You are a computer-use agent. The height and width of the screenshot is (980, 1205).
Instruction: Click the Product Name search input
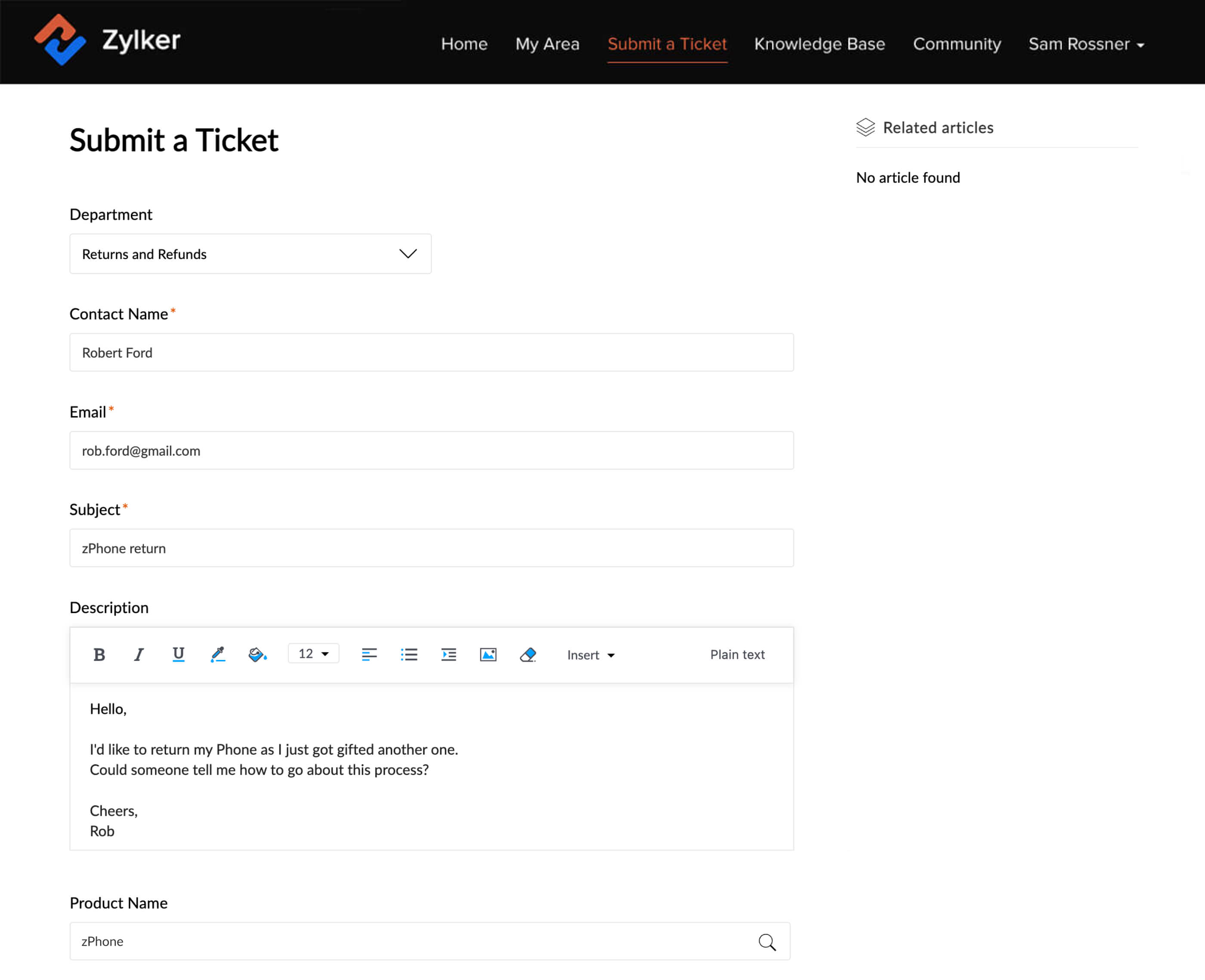(432, 941)
